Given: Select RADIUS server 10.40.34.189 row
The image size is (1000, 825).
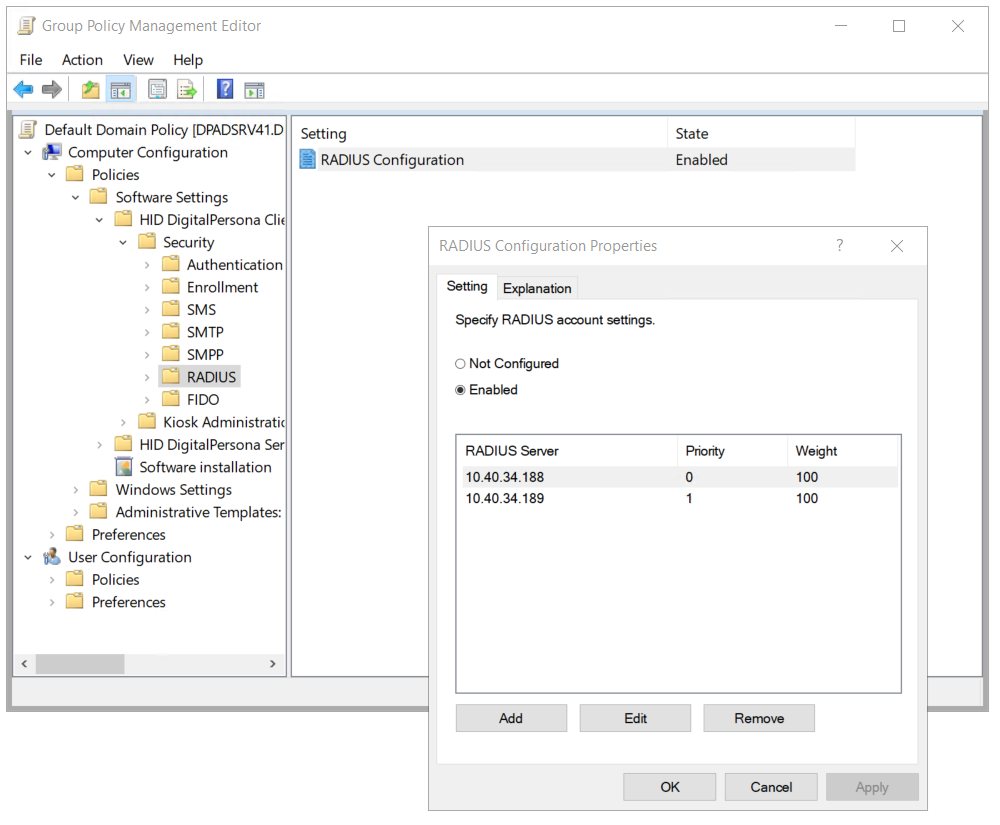Looking at the screenshot, I should 505,498.
